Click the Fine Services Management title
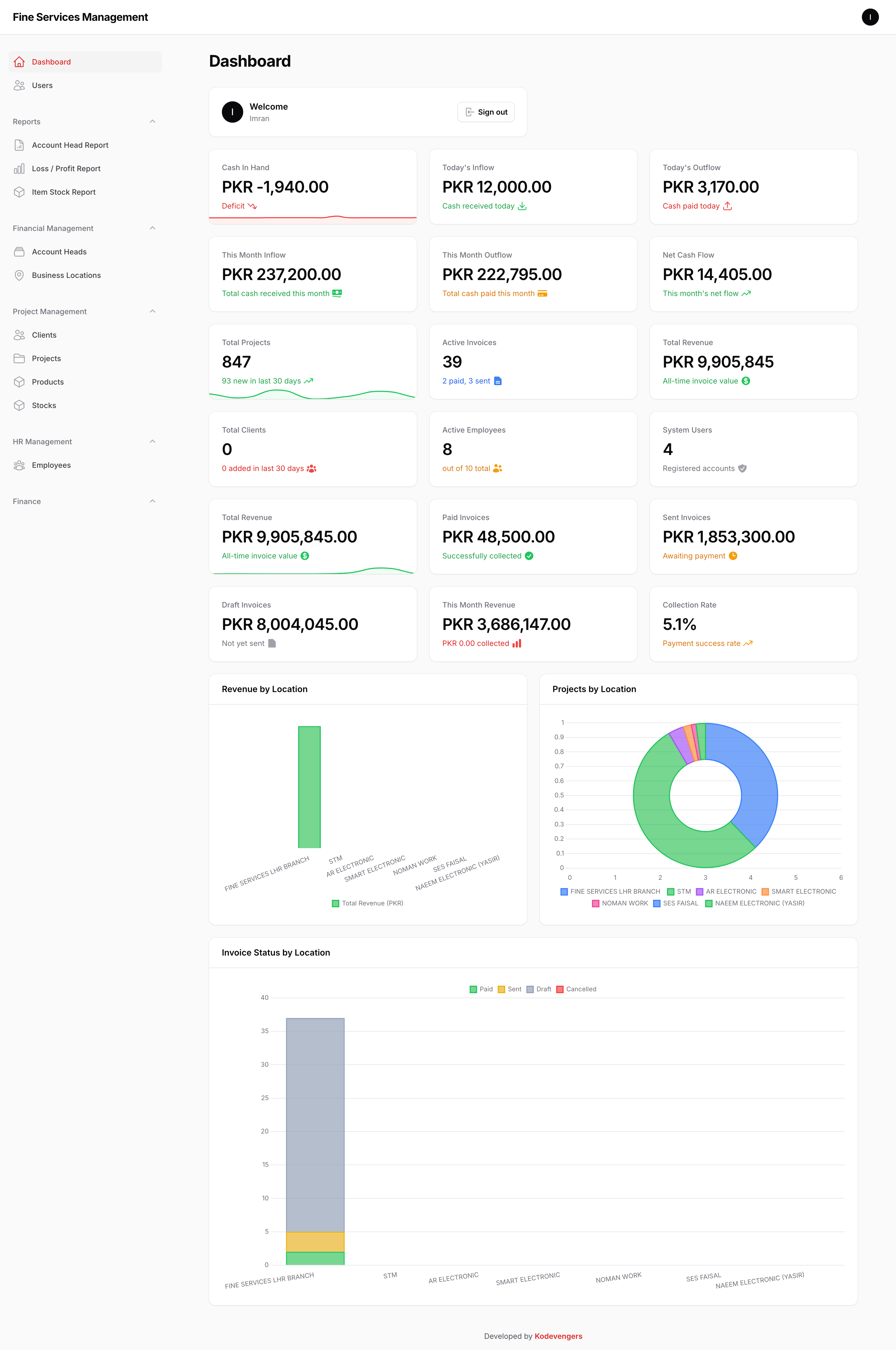The width and height of the screenshot is (896, 1350). coord(81,17)
